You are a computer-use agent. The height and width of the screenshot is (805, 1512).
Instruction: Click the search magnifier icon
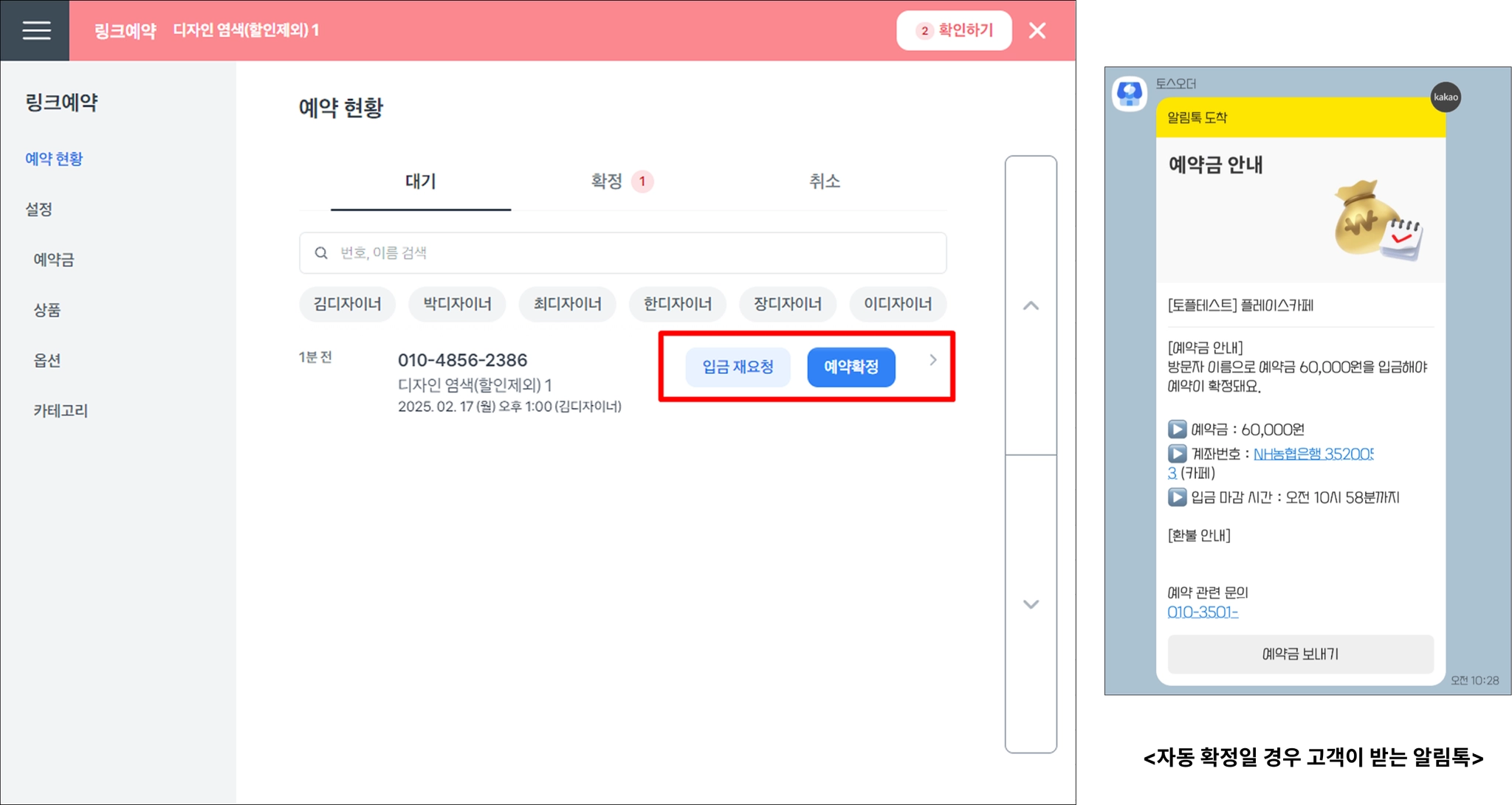(321, 253)
